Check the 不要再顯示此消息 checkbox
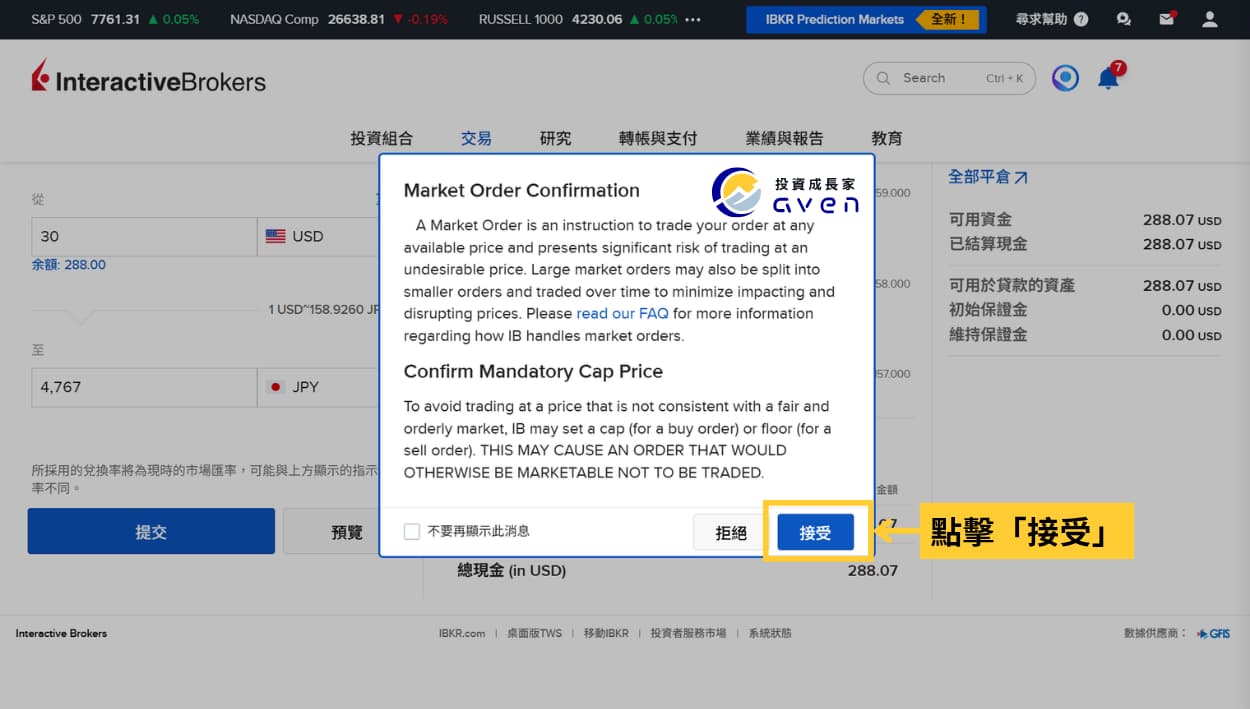This screenshot has height=709, width=1250. pyautogui.click(x=411, y=531)
